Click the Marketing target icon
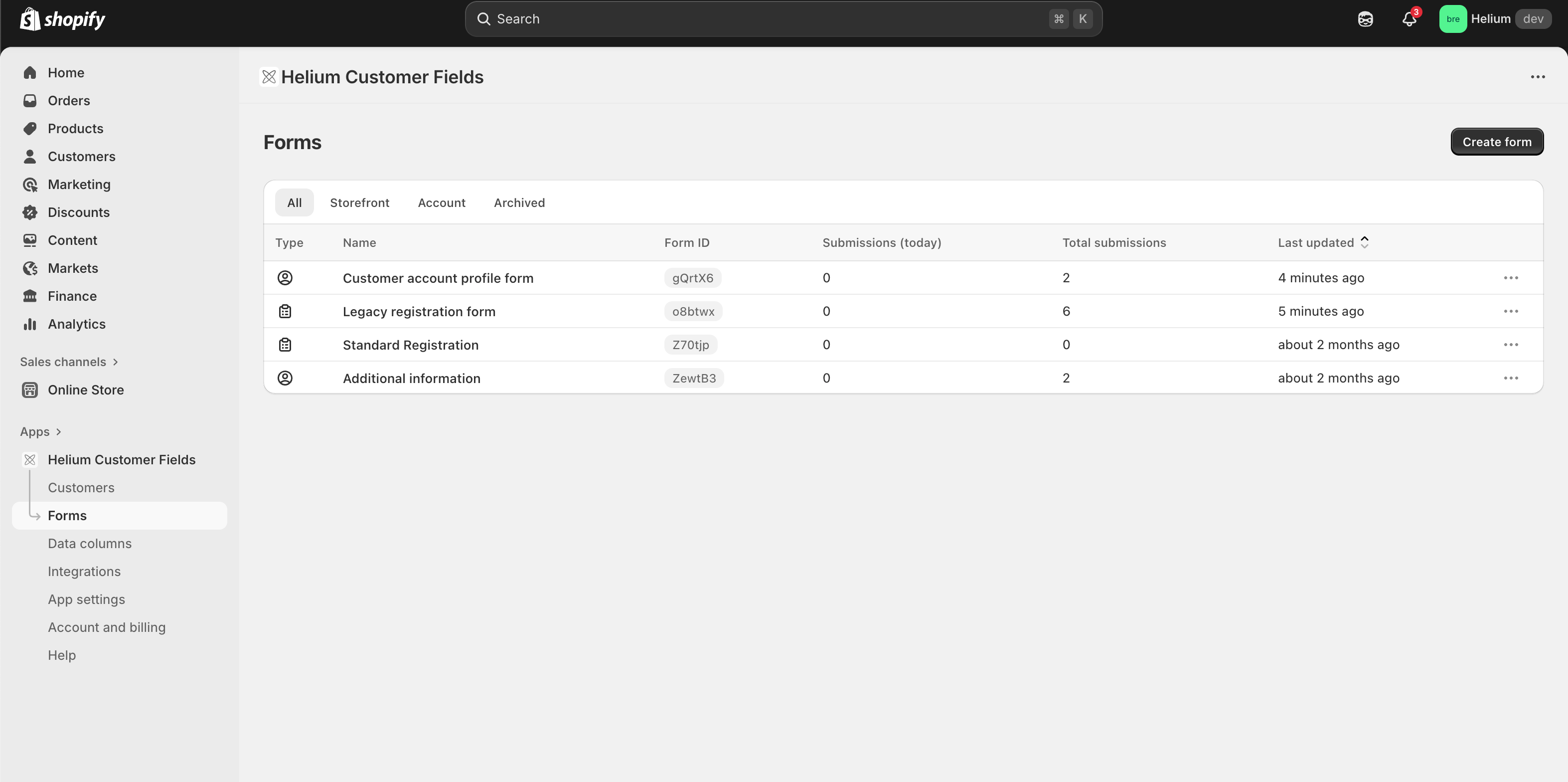The width and height of the screenshot is (1568, 782). (30, 185)
